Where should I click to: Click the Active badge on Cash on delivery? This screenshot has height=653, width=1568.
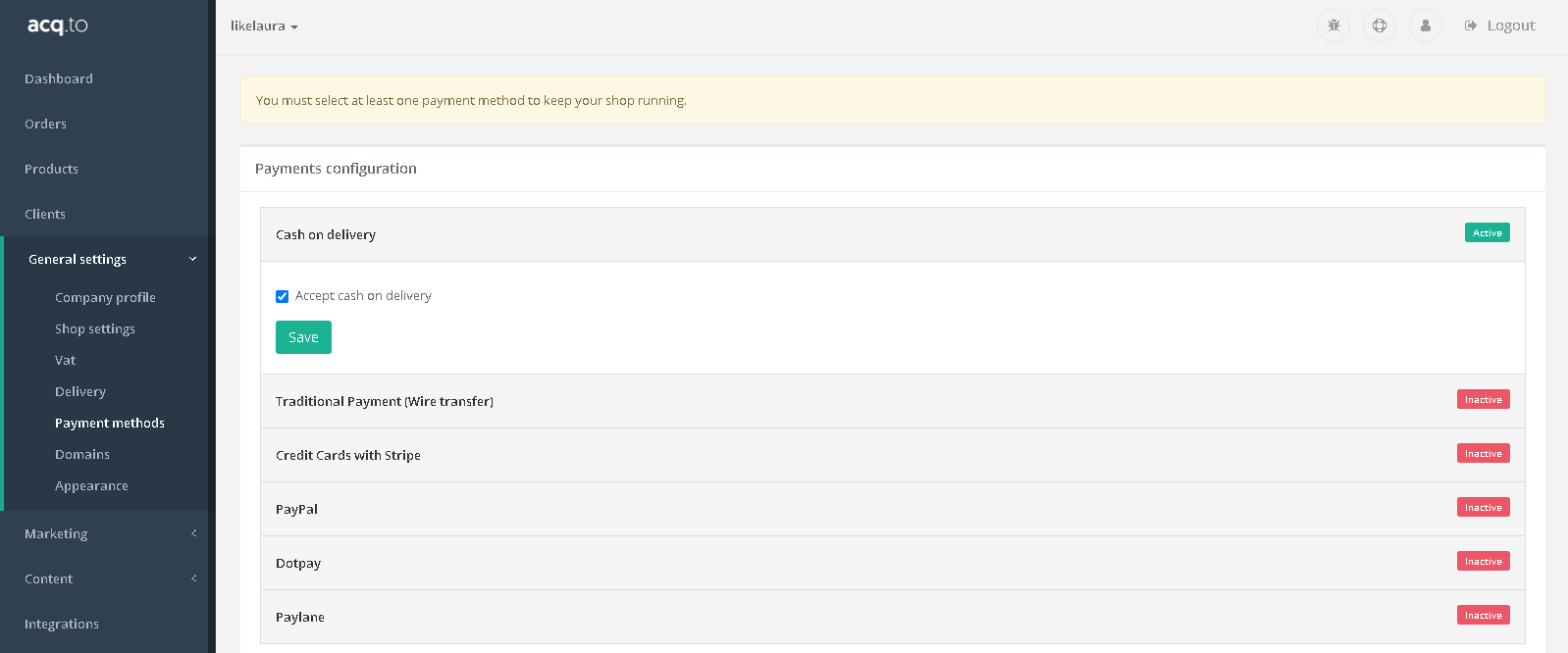1488,232
